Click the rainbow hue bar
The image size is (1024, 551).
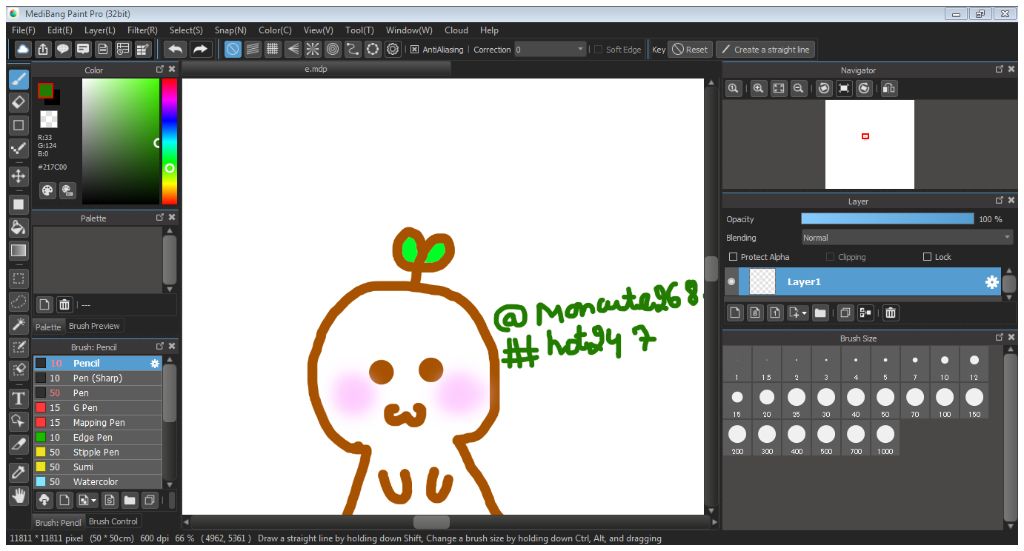pyautogui.click(x=169, y=141)
